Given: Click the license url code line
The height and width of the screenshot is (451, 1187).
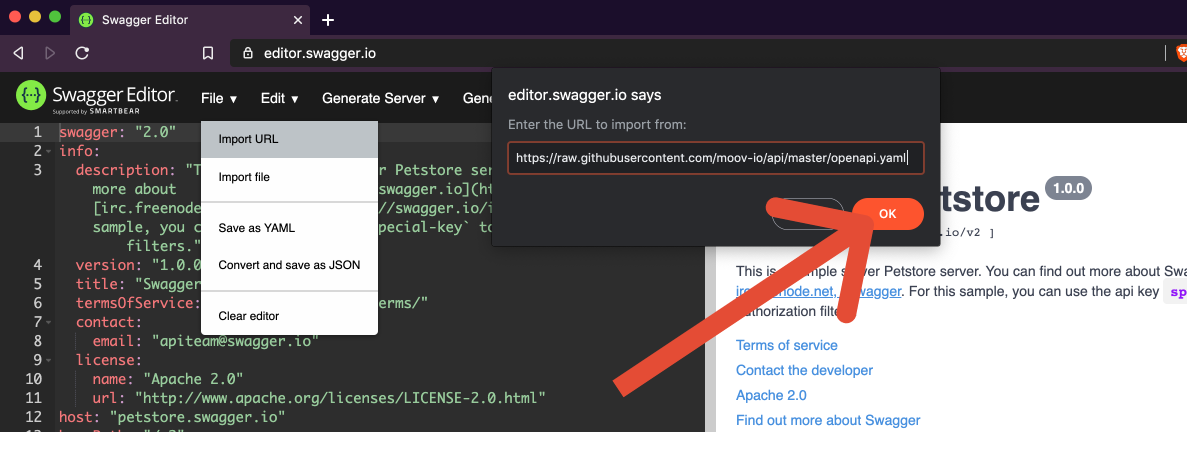Looking at the screenshot, I should (319, 397).
